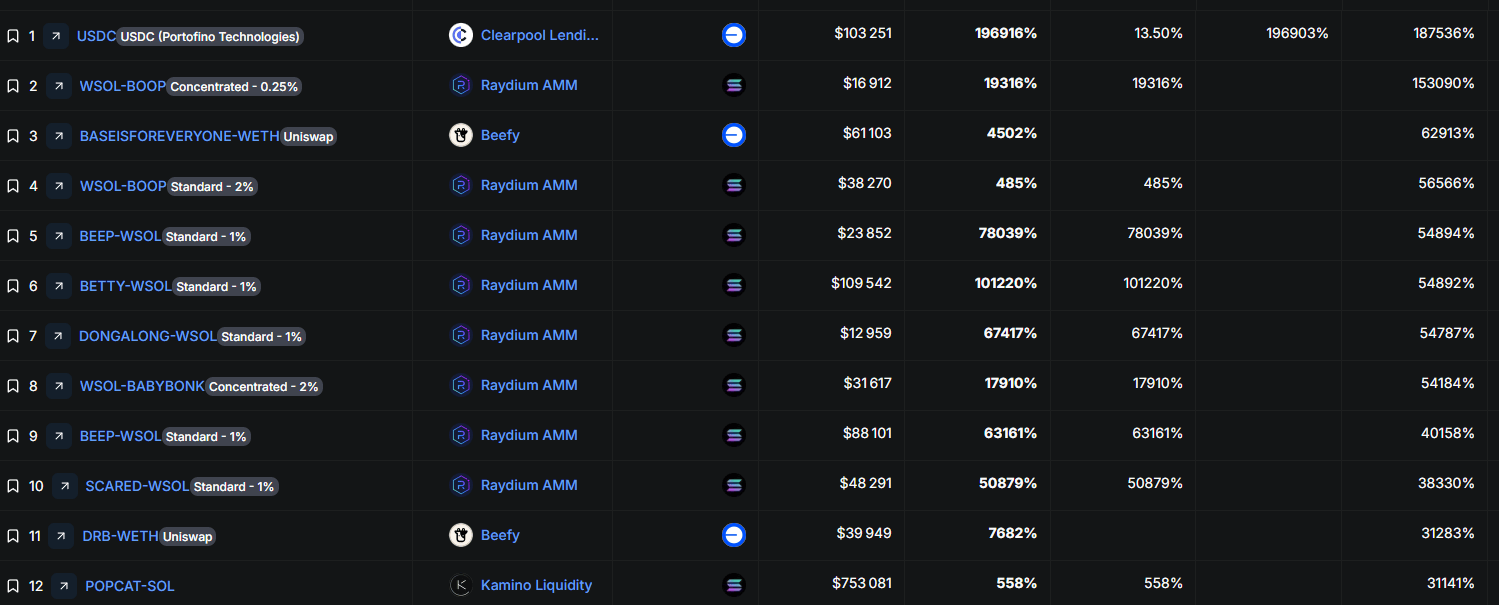Bookmark the USDC Portofino Technologies pool
The height and width of the screenshot is (605, 1499).
(13, 36)
